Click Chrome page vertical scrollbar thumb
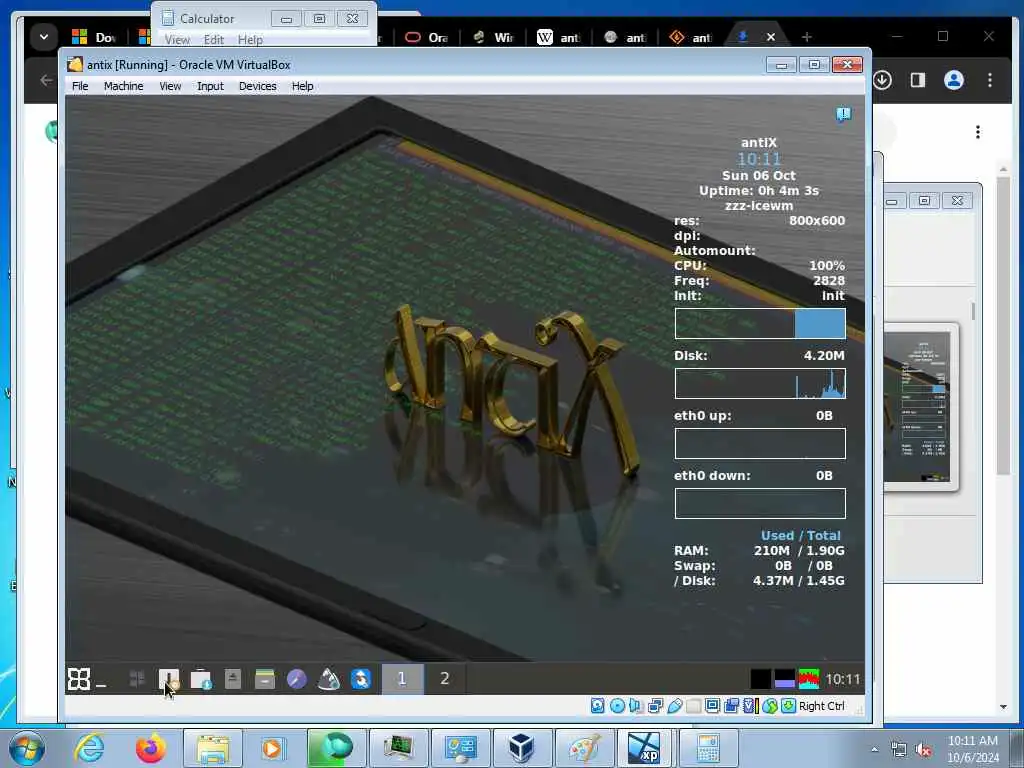The height and width of the screenshot is (768, 1024). click(x=1003, y=325)
